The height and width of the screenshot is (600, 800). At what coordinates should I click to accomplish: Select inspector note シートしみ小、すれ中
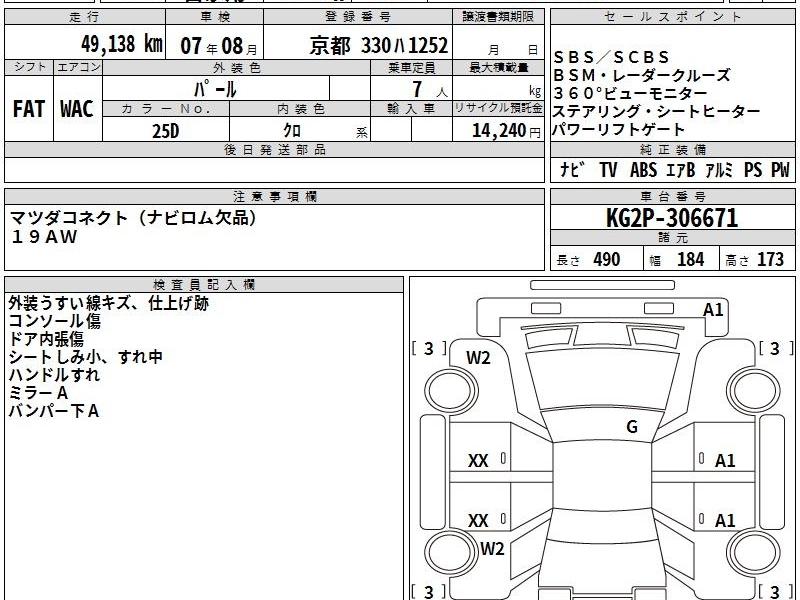[85, 357]
